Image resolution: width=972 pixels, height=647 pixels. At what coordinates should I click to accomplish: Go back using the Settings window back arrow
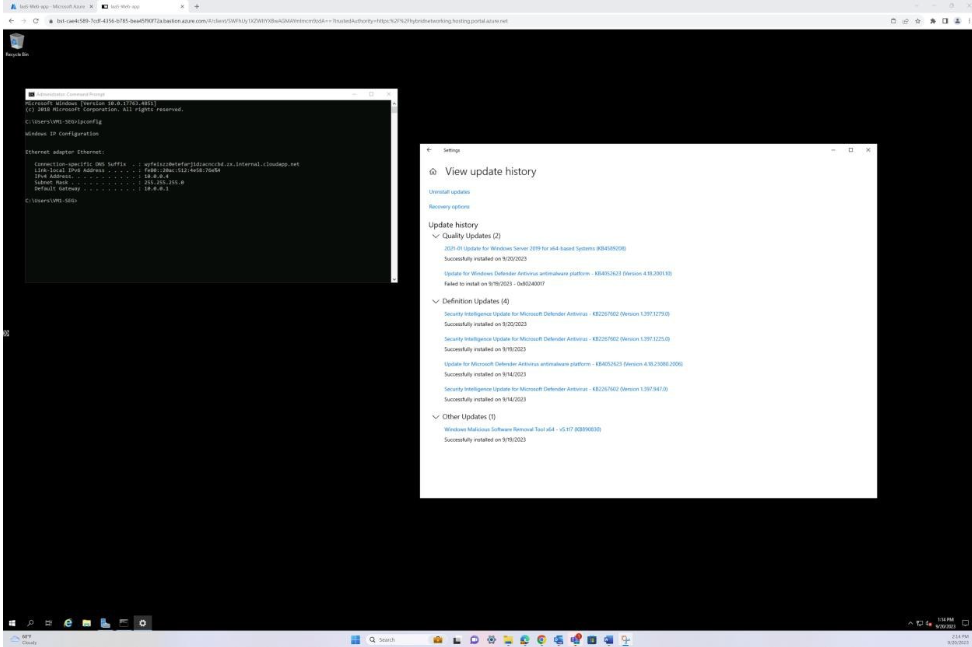click(429, 150)
